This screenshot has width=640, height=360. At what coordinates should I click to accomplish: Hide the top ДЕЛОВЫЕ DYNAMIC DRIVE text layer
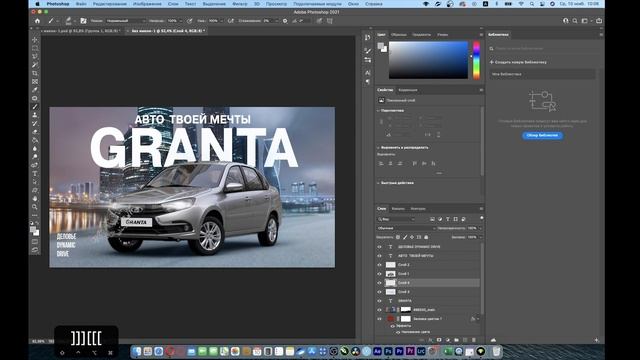click(x=379, y=247)
